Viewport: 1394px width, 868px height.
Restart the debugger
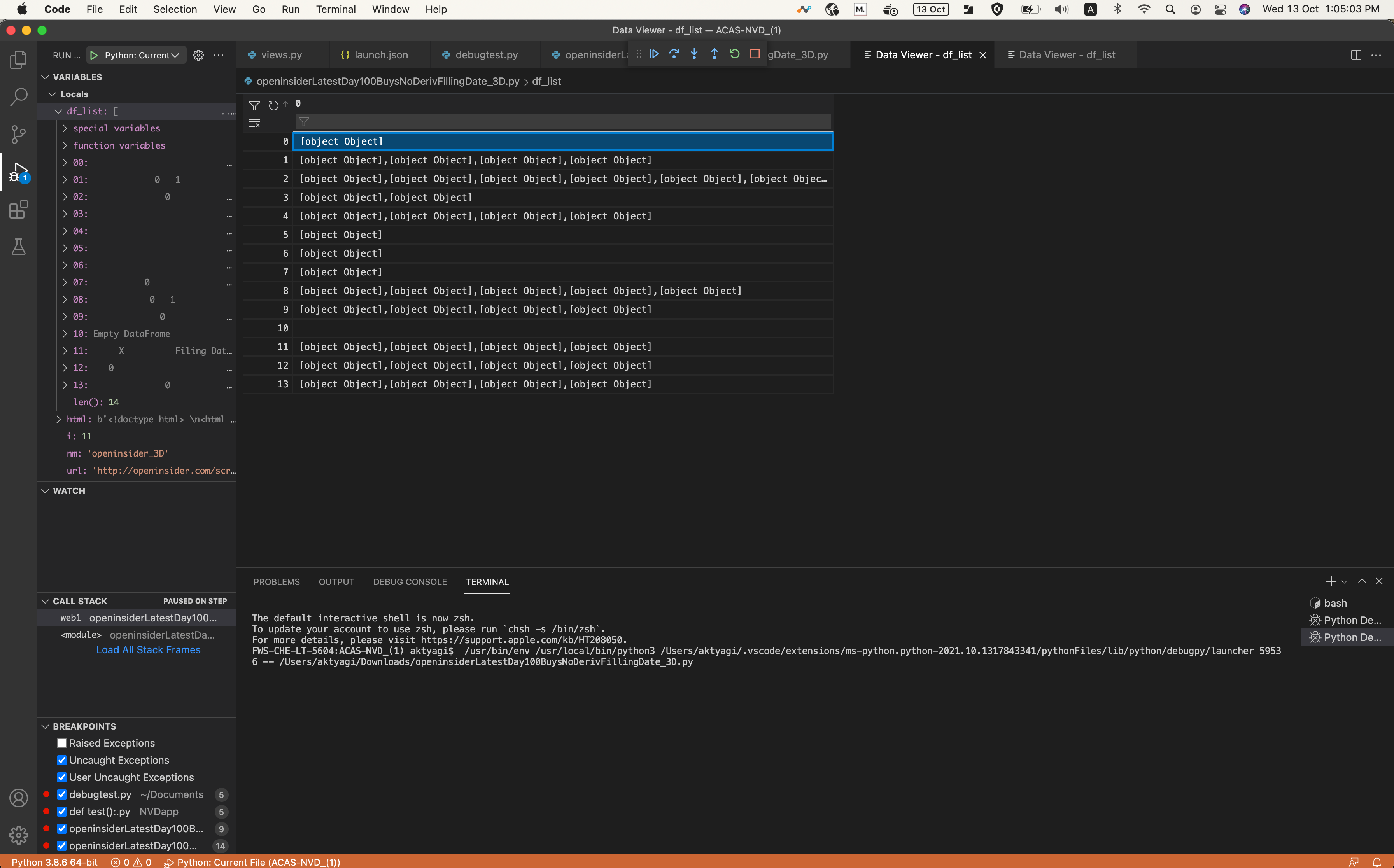pyautogui.click(x=734, y=54)
